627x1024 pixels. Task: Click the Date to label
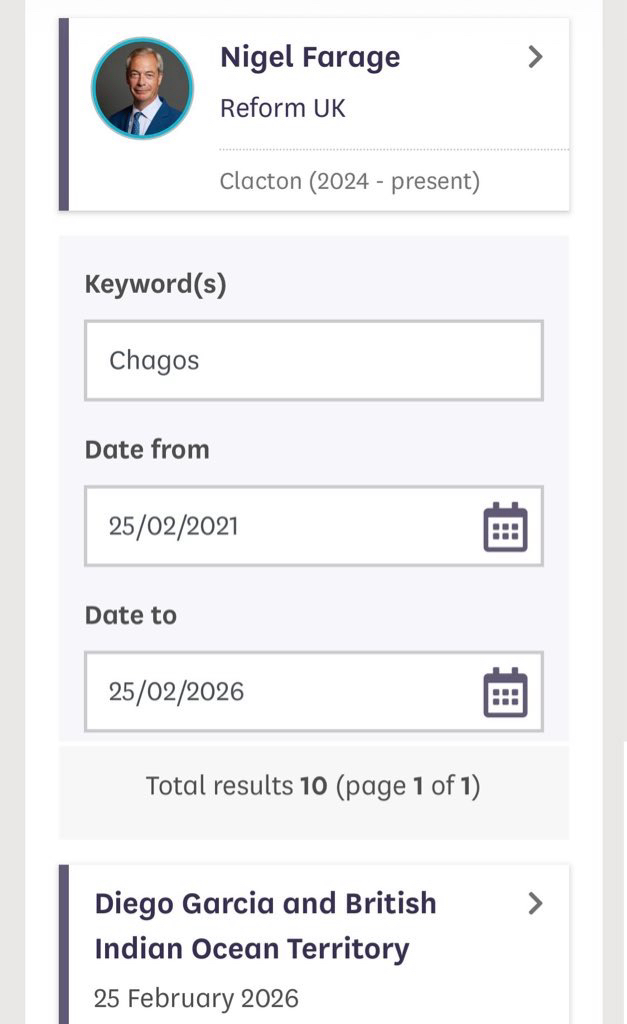(x=131, y=615)
